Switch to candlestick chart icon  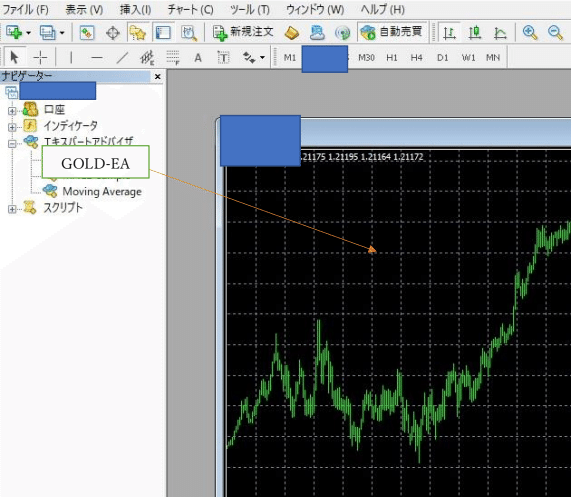[475, 33]
